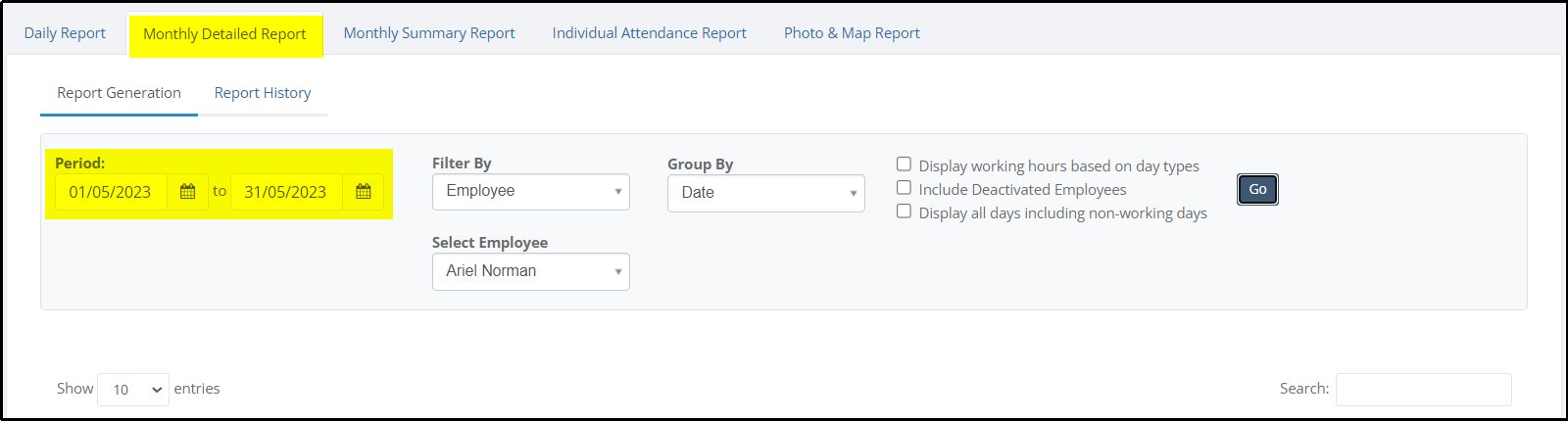
Task: Click the Go button
Action: click(x=1257, y=190)
